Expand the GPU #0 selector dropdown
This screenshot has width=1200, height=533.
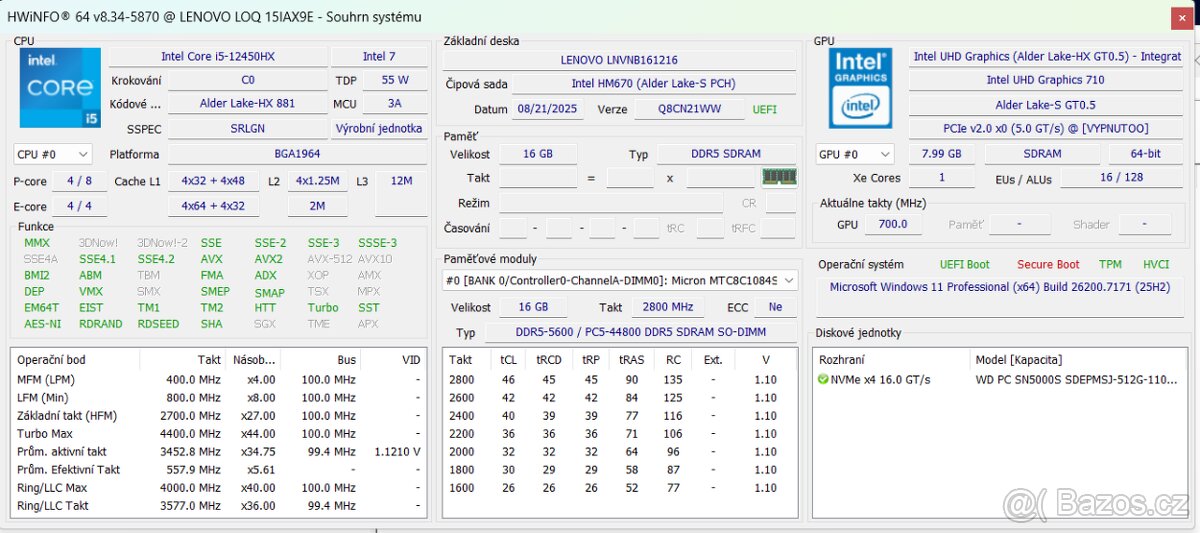(x=855, y=154)
